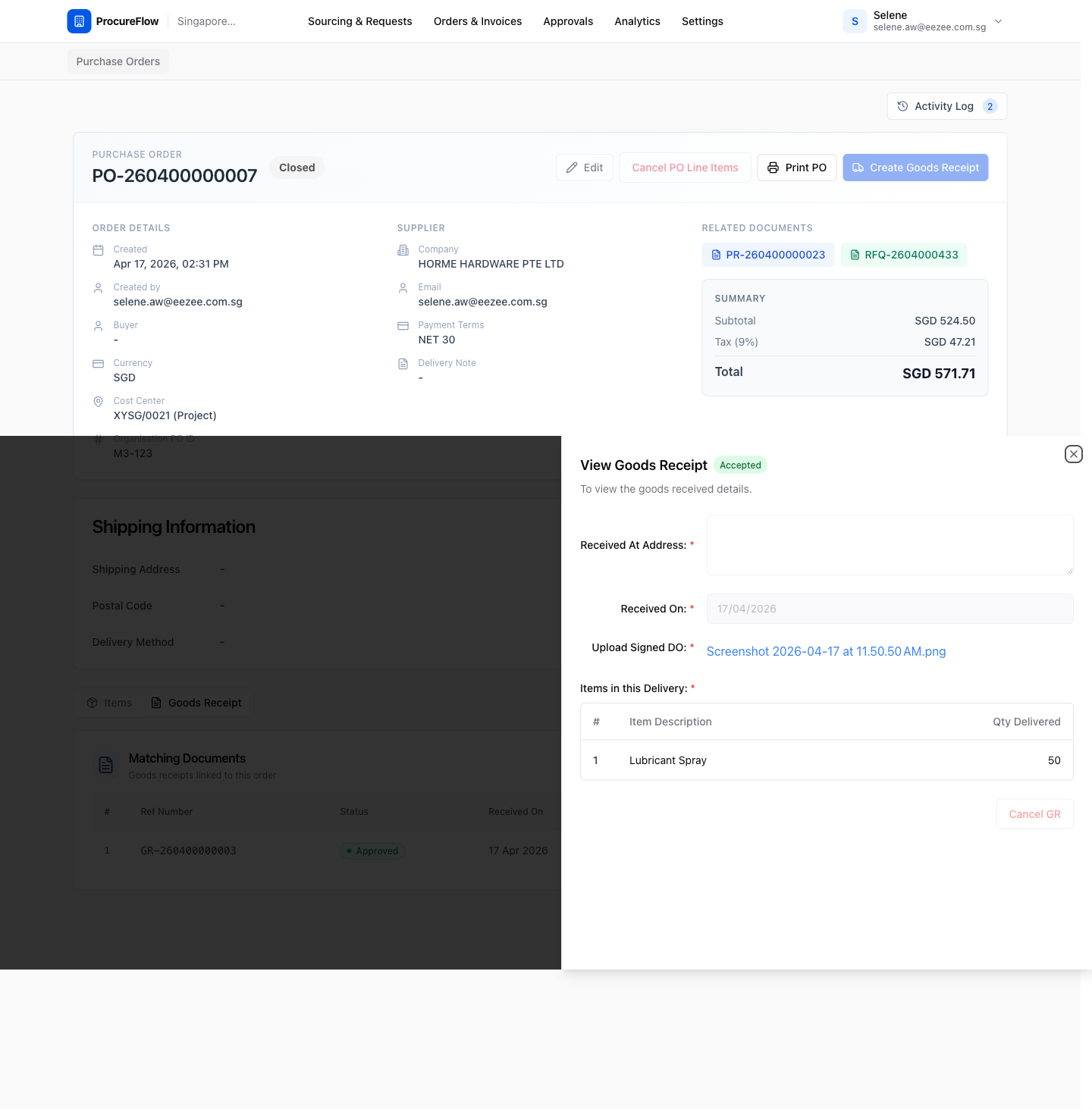Open the Singapore organisation selector
This screenshot has height=1109, width=1092.
click(x=206, y=21)
